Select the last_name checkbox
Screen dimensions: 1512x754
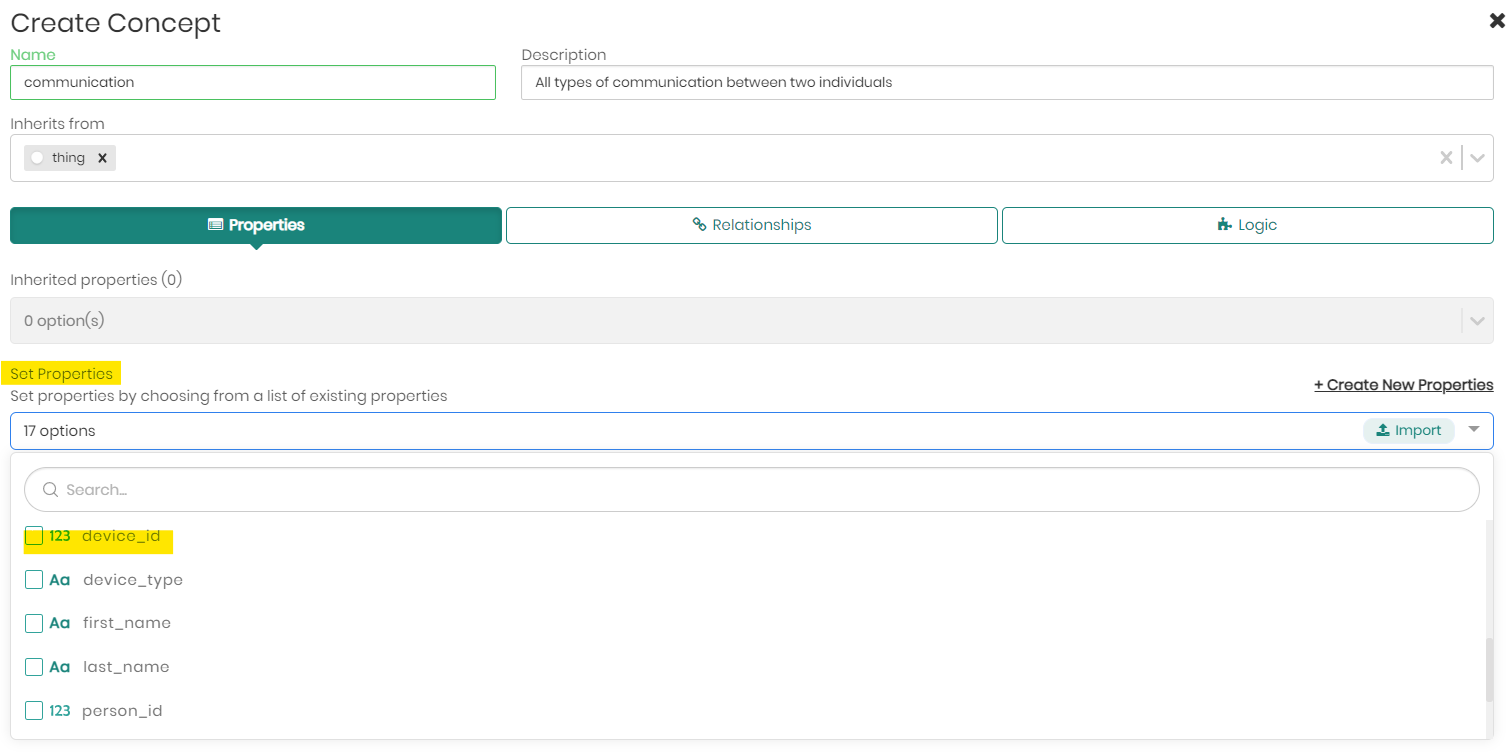pos(34,667)
